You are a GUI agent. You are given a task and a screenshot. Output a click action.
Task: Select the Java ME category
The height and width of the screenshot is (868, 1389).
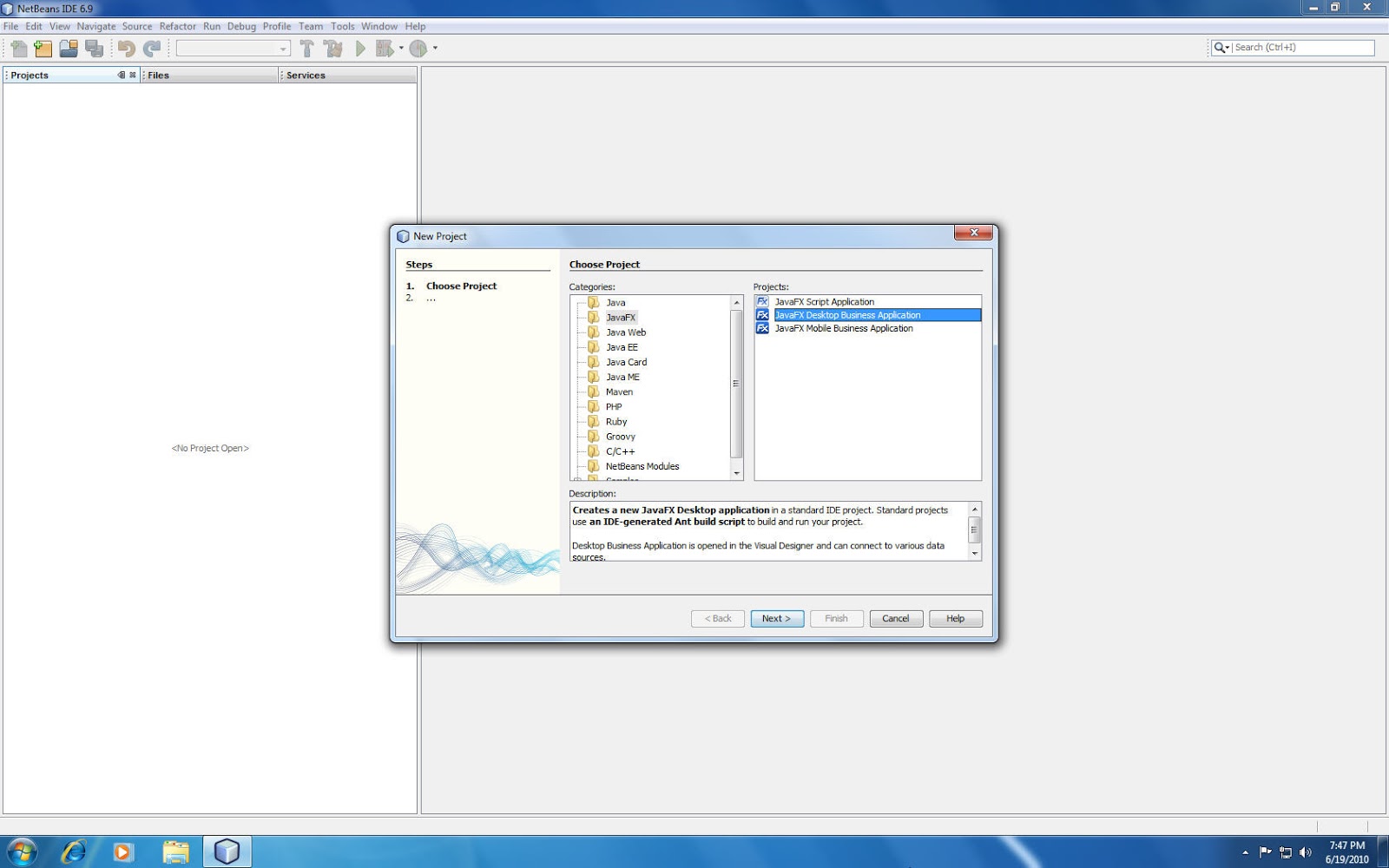click(622, 377)
